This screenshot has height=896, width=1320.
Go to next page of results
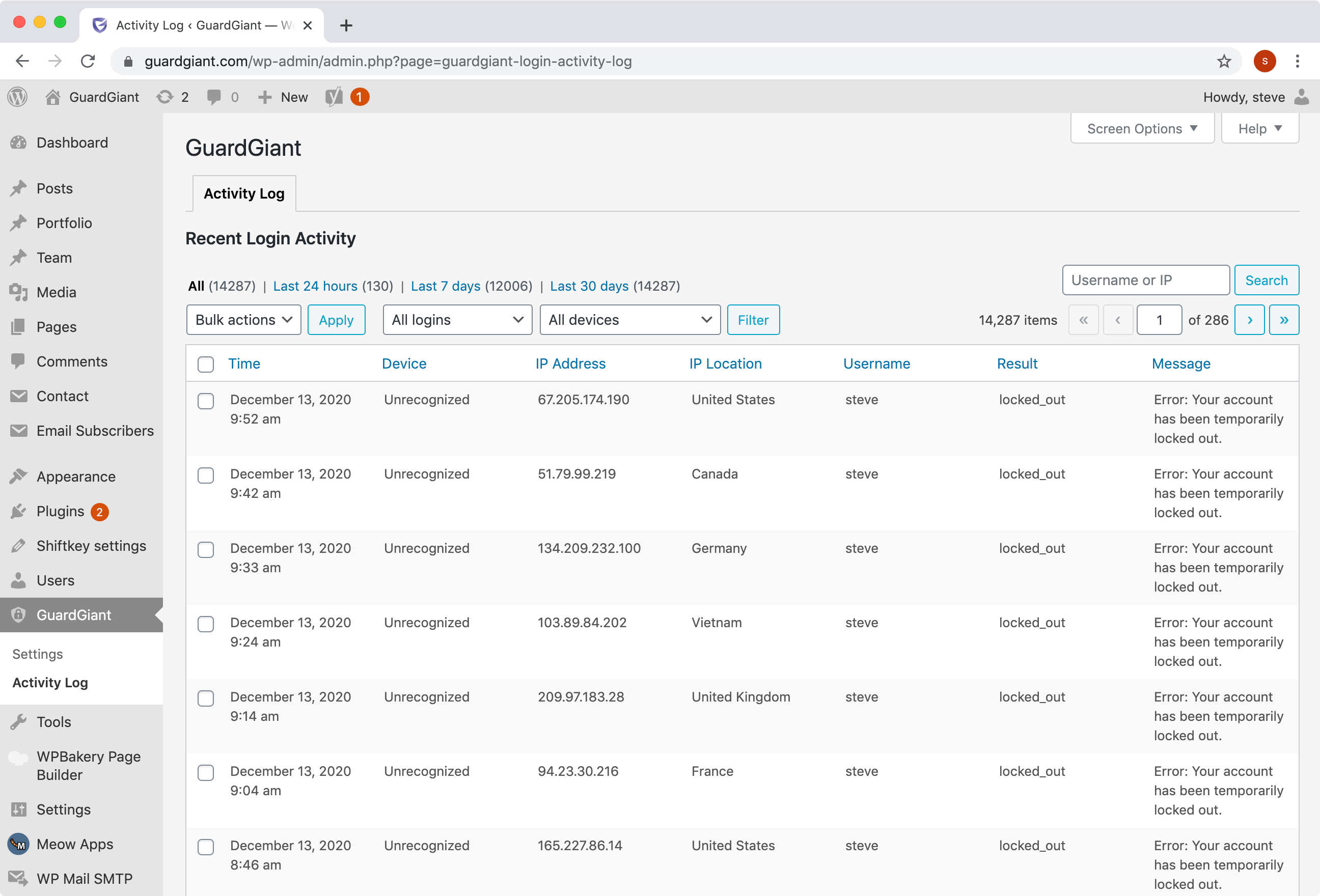coord(1249,320)
